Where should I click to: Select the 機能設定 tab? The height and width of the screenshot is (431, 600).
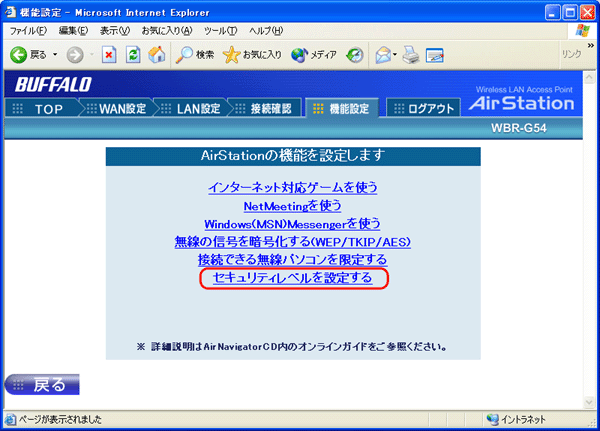[342, 109]
